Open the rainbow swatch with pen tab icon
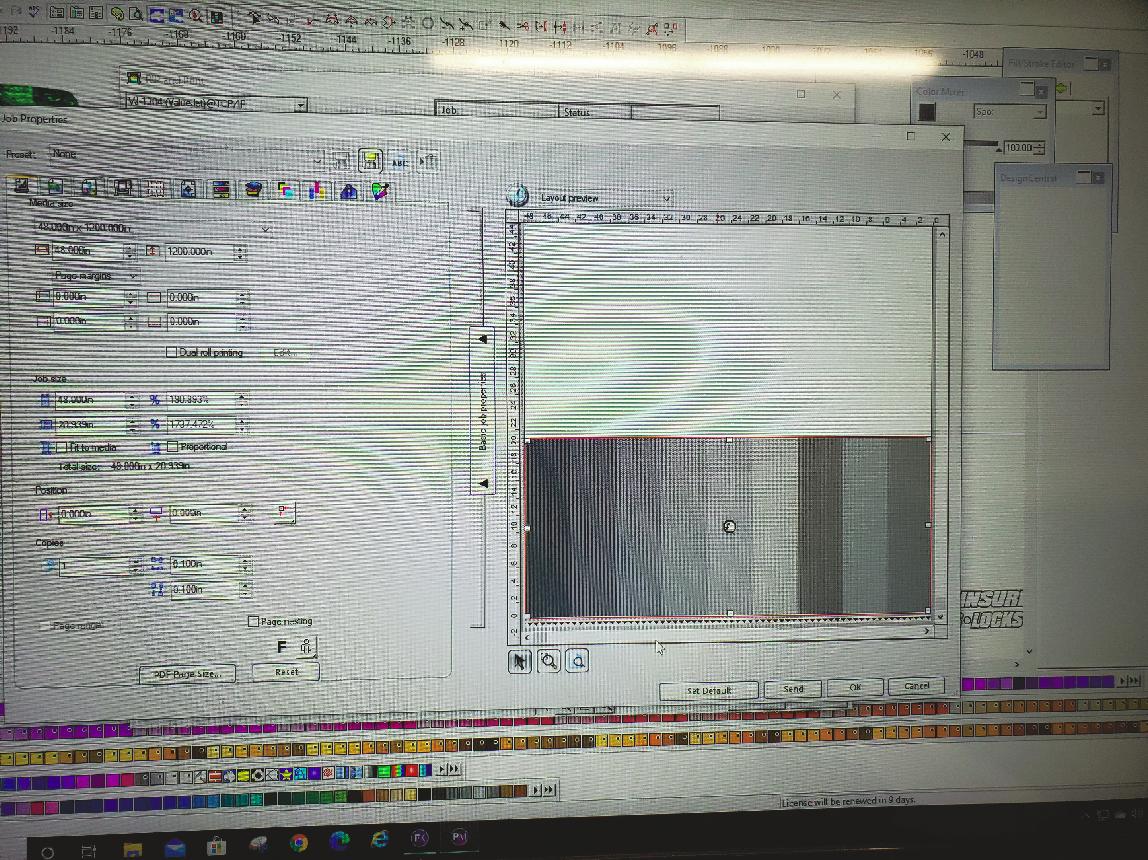1148x860 pixels. (x=380, y=192)
